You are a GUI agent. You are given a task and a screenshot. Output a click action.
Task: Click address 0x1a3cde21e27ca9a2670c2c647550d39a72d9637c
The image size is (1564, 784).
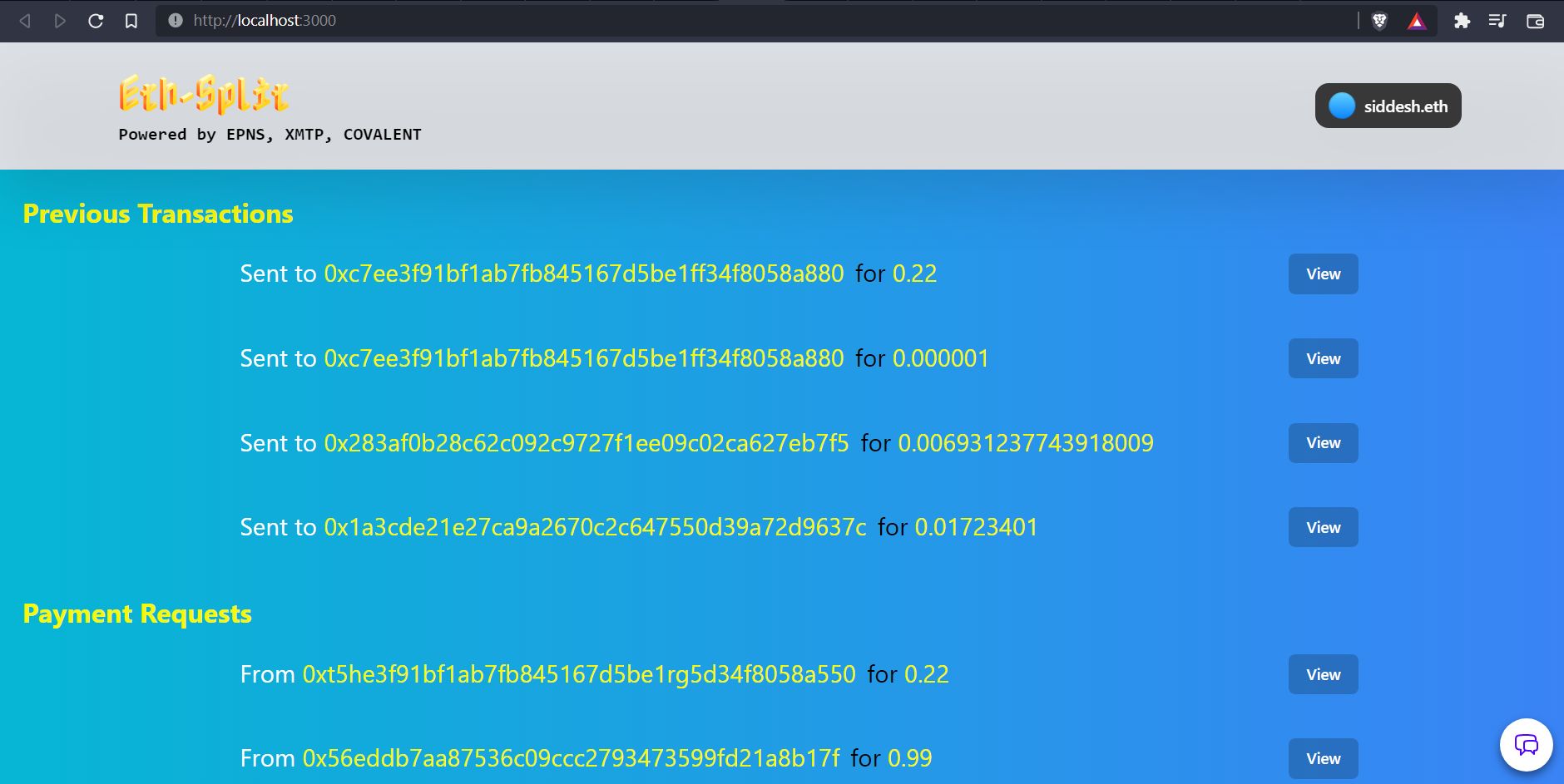coord(595,527)
